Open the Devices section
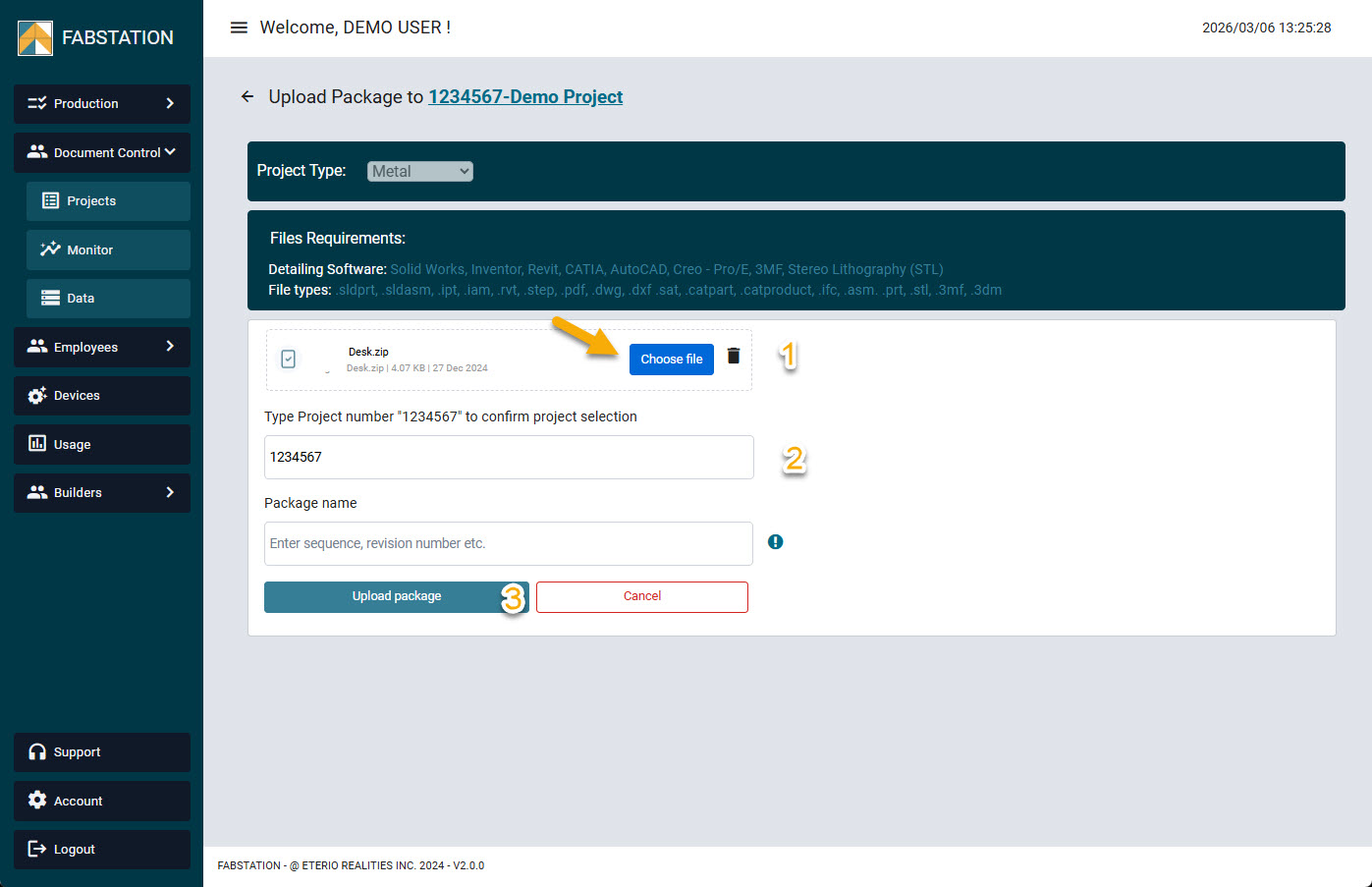The width and height of the screenshot is (1372, 887). click(102, 395)
